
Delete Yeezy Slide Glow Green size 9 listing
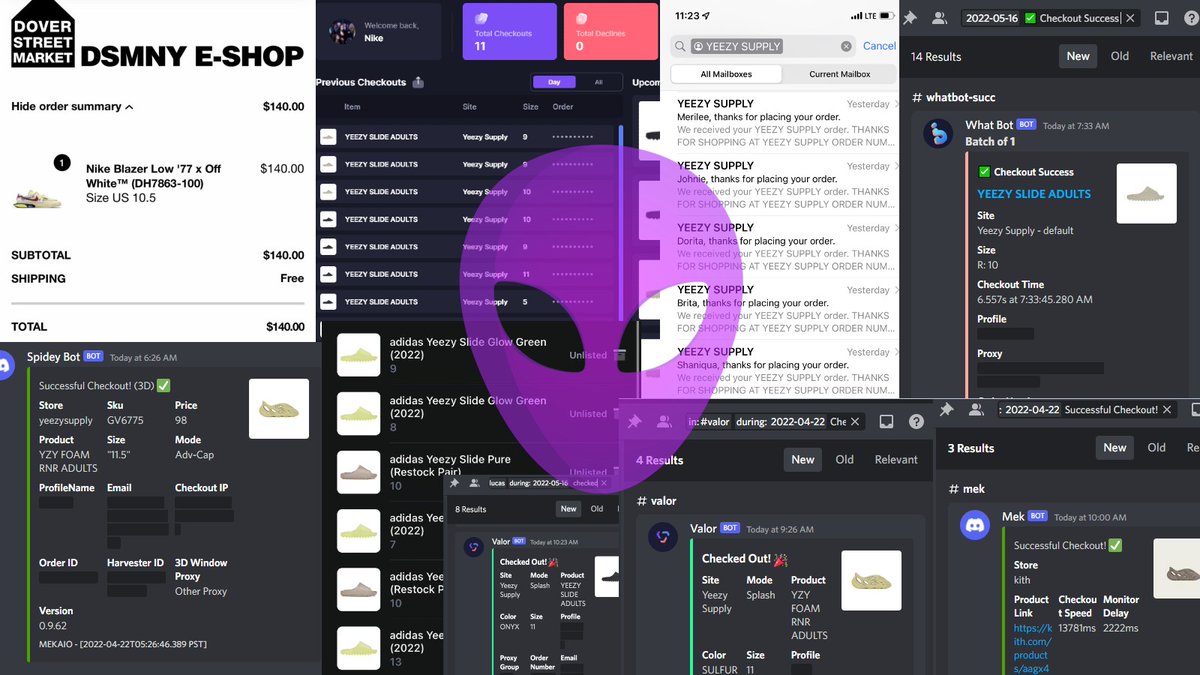pos(619,355)
